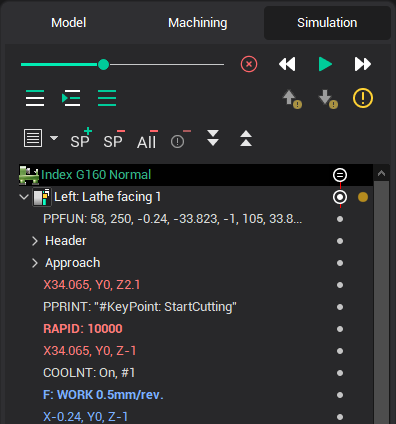Remove all stop points with All minus
The image size is (396, 424).
147,140
